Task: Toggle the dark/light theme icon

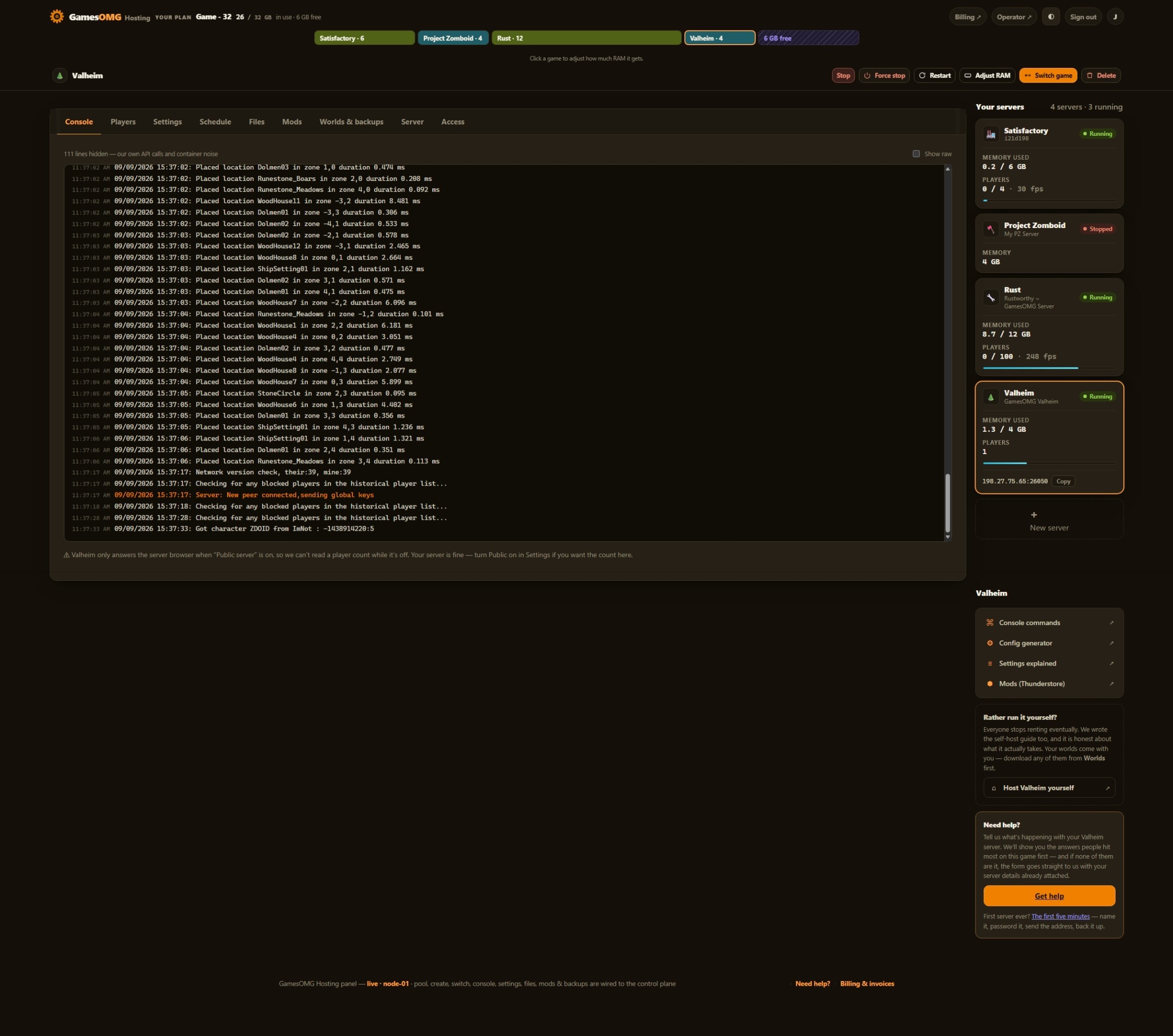Action: (1051, 17)
